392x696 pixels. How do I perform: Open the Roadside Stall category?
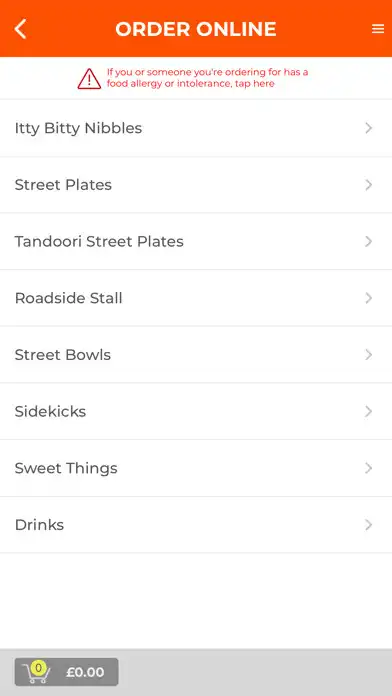tap(196, 298)
